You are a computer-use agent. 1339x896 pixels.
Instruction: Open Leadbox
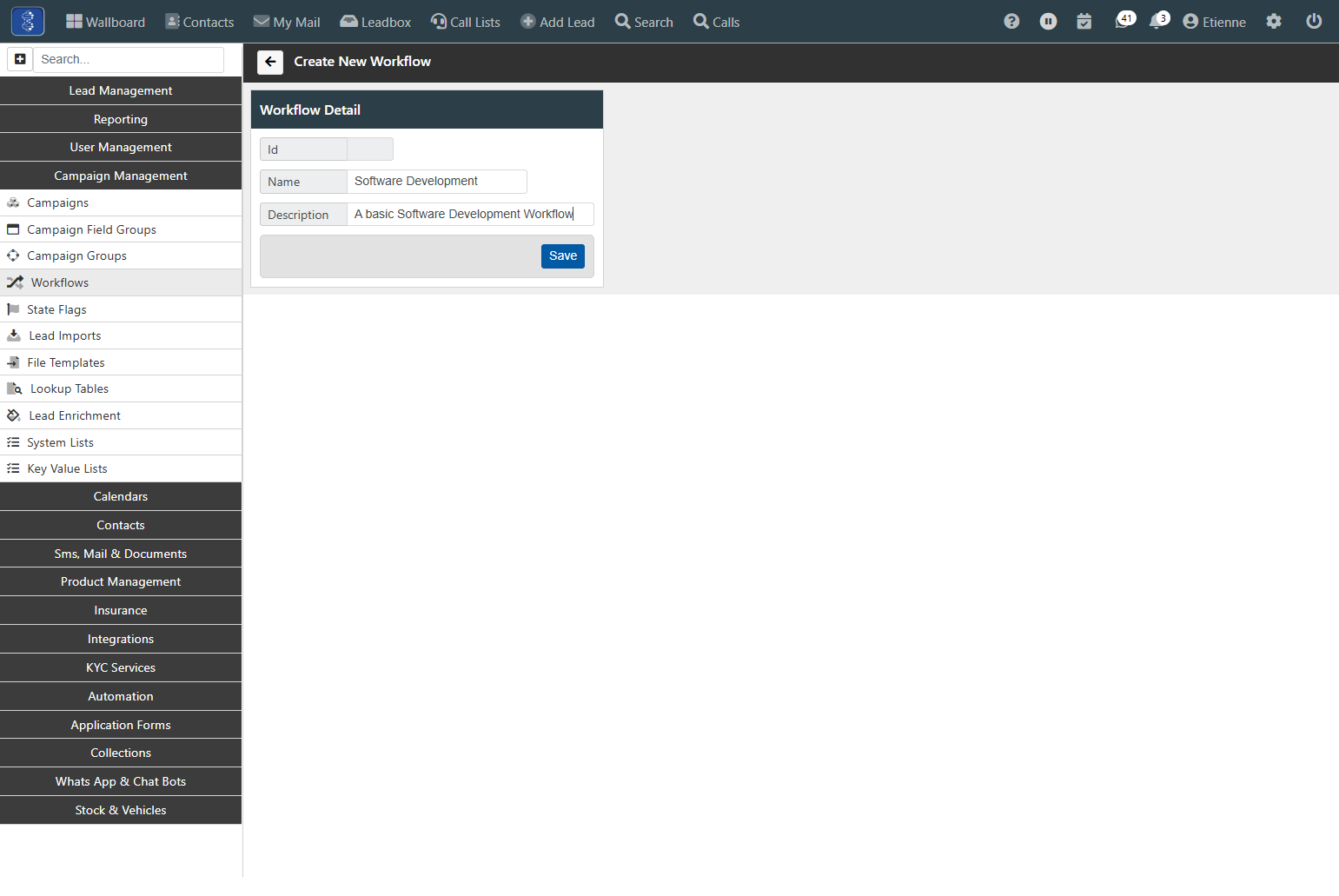click(375, 22)
